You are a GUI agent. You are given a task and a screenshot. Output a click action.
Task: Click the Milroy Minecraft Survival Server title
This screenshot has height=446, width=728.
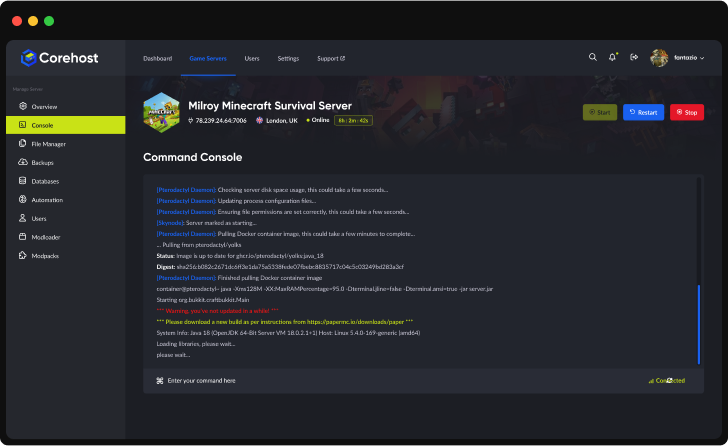point(270,106)
